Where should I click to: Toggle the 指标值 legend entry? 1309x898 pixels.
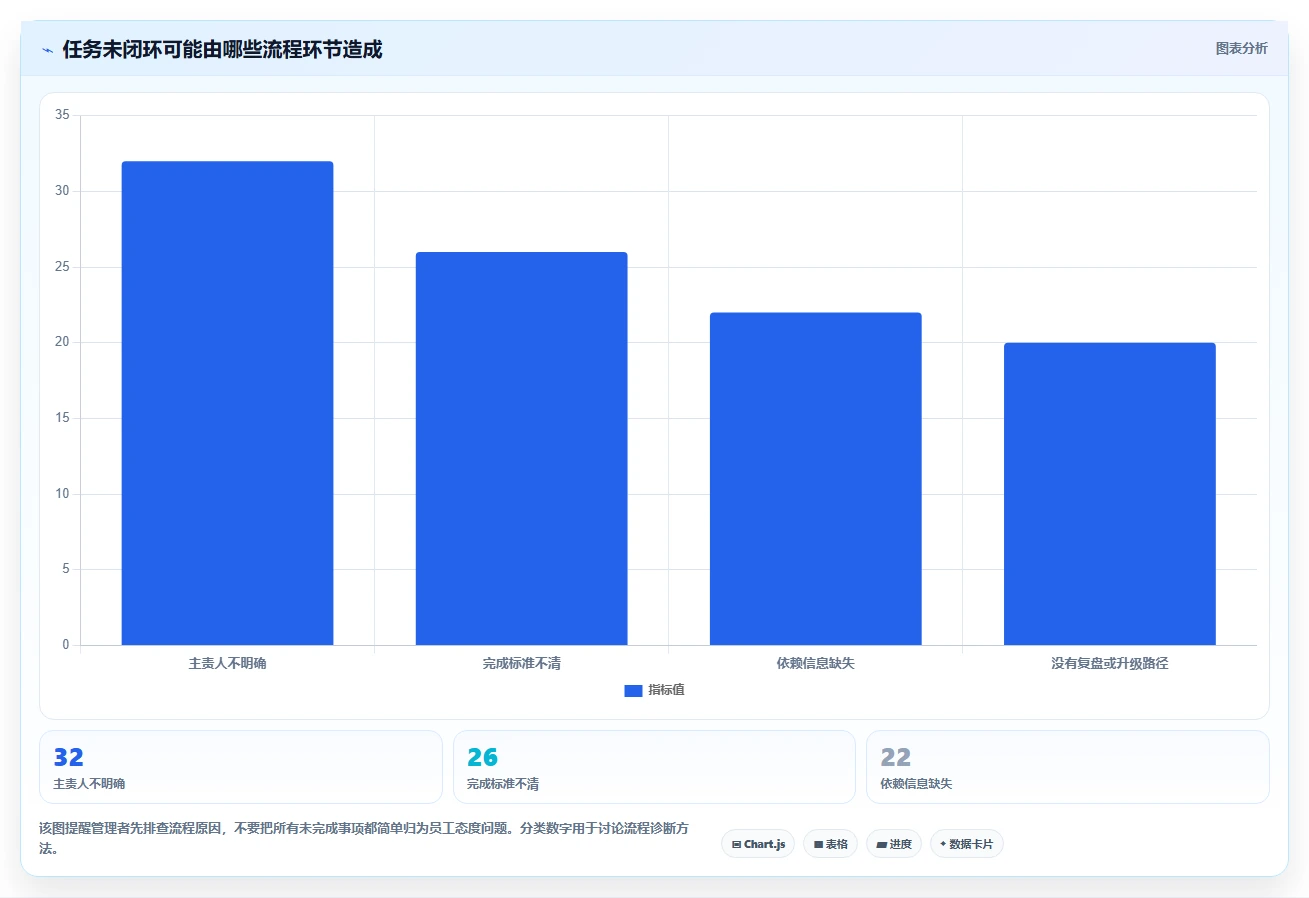(654, 690)
